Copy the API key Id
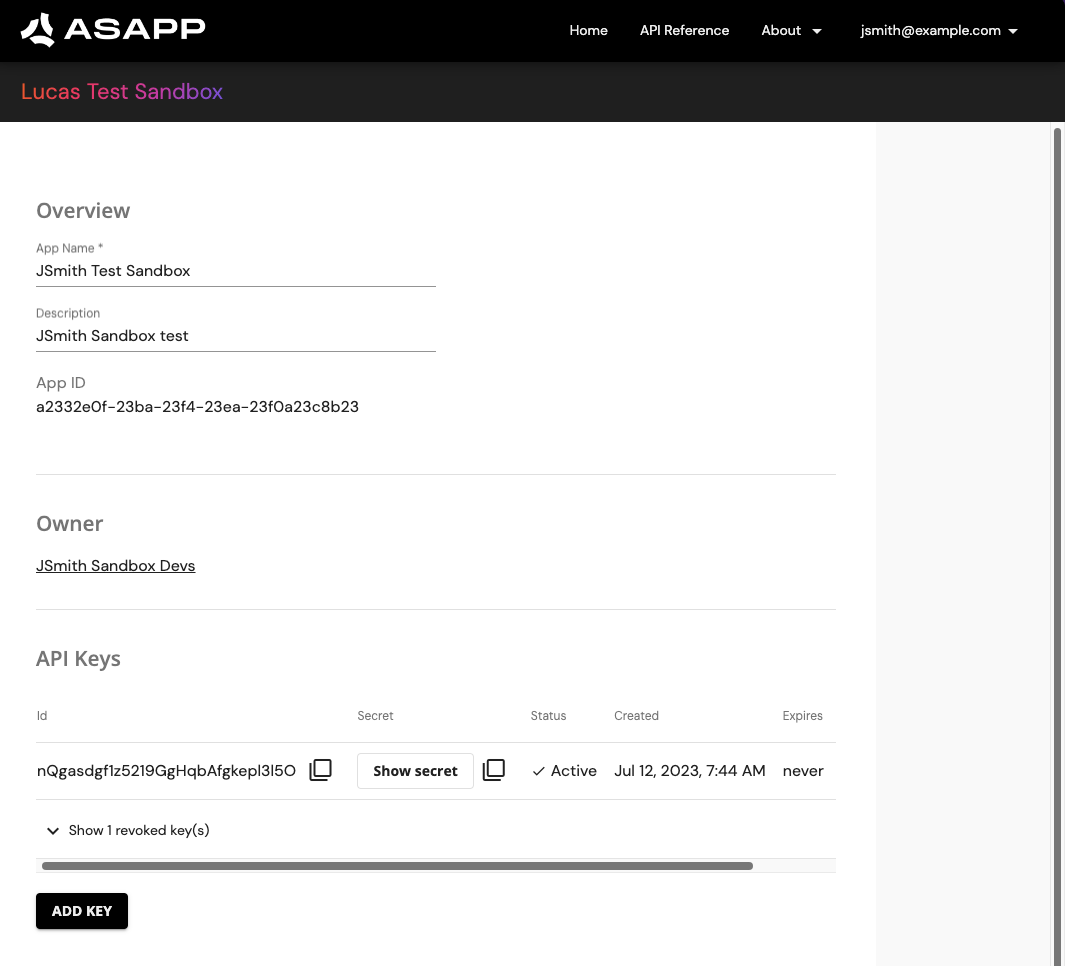The image size is (1065, 966). (321, 770)
